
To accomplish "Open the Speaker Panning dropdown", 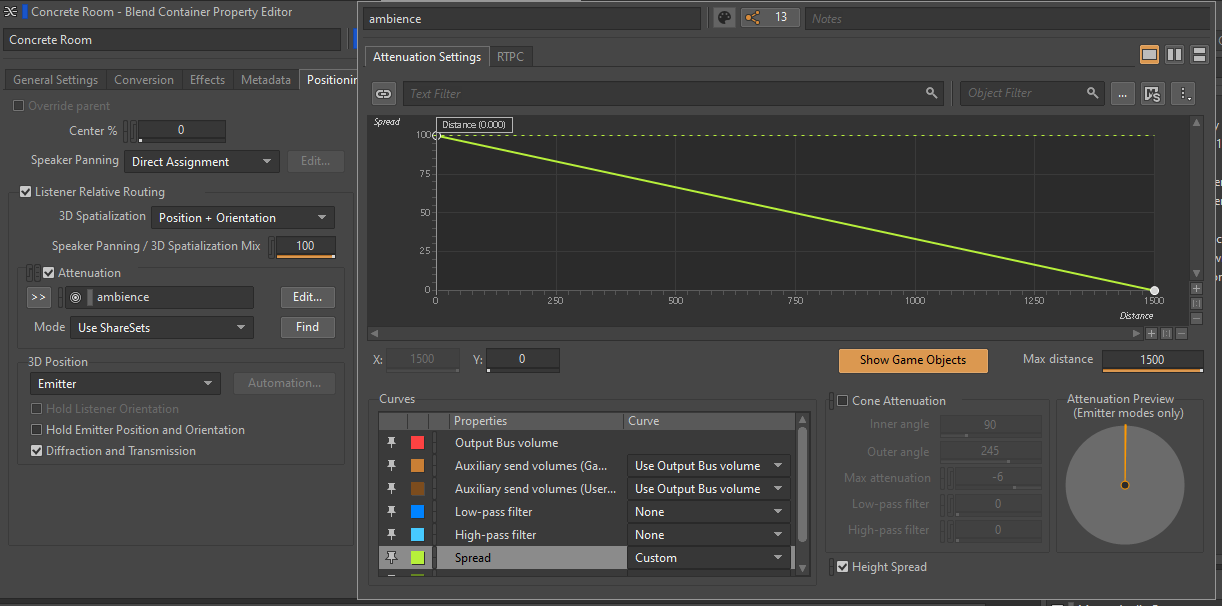I will (201, 160).
